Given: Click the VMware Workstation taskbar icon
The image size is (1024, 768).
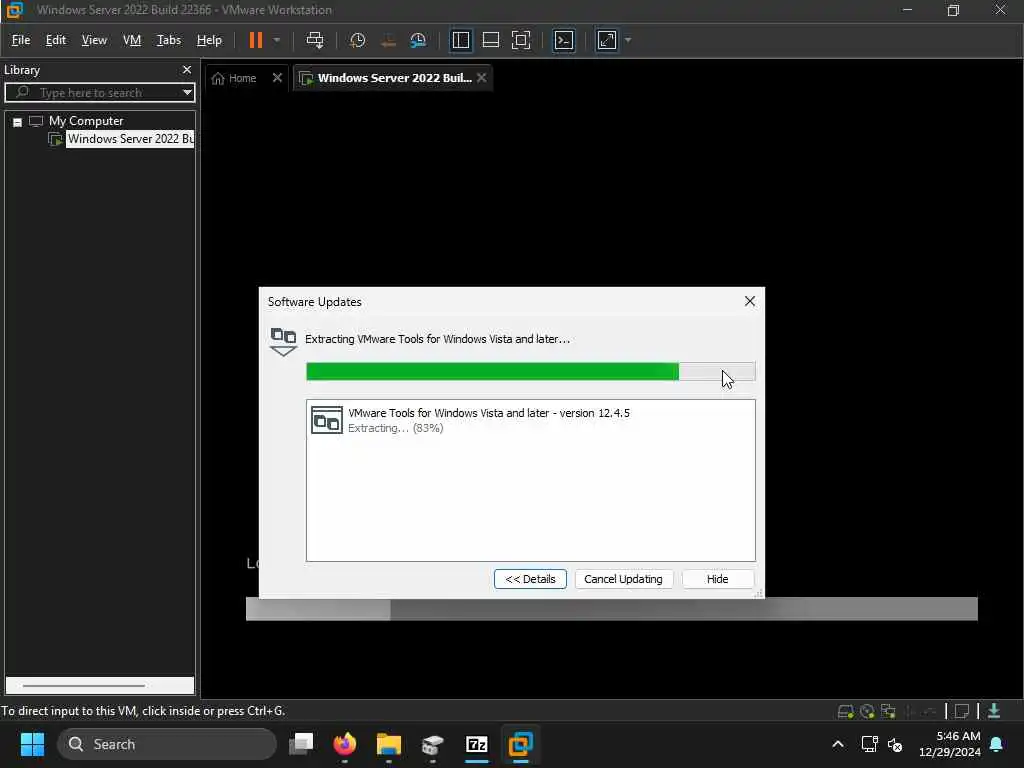Looking at the screenshot, I should (x=520, y=744).
